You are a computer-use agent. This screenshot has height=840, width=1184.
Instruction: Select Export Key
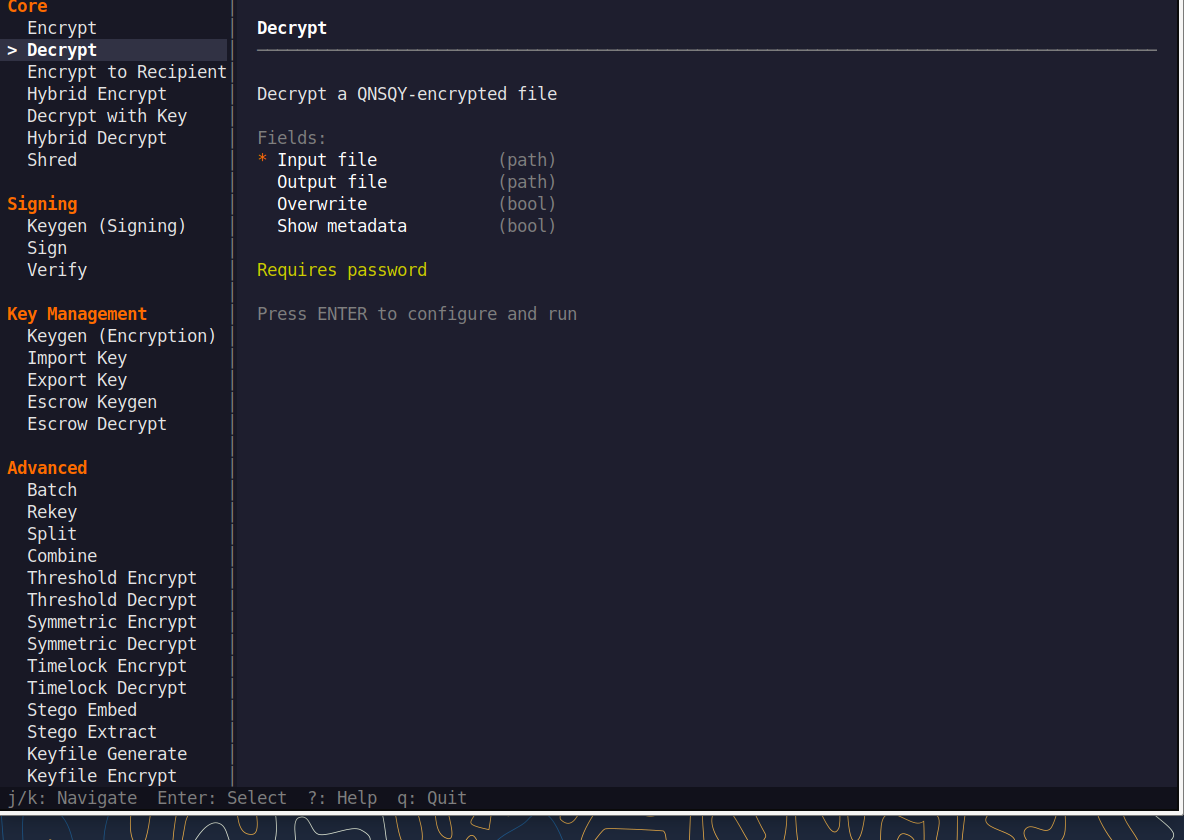coord(77,379)
